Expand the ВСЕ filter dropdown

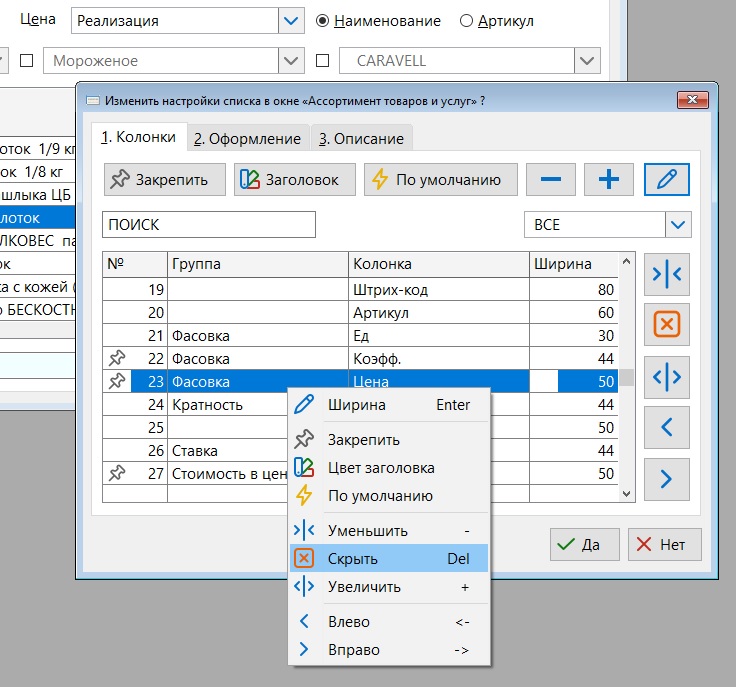pos(679,225)
